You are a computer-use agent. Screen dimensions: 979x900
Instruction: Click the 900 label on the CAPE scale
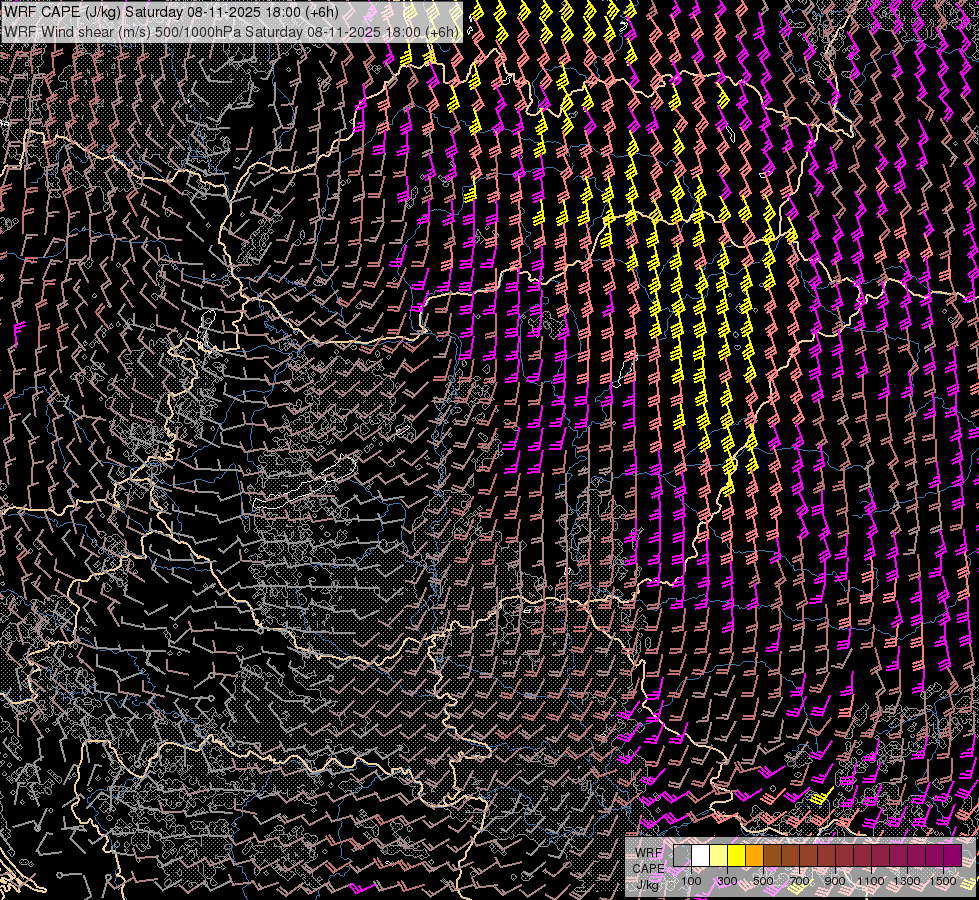835,881
